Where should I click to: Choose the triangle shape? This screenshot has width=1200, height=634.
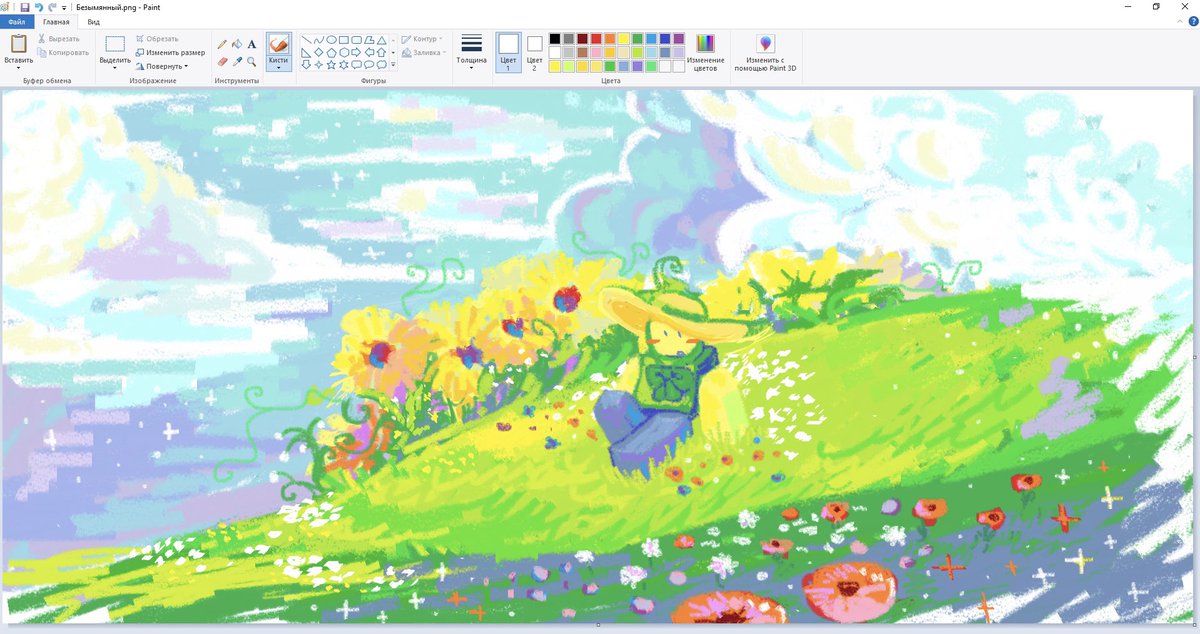click(x=381, y=40)
